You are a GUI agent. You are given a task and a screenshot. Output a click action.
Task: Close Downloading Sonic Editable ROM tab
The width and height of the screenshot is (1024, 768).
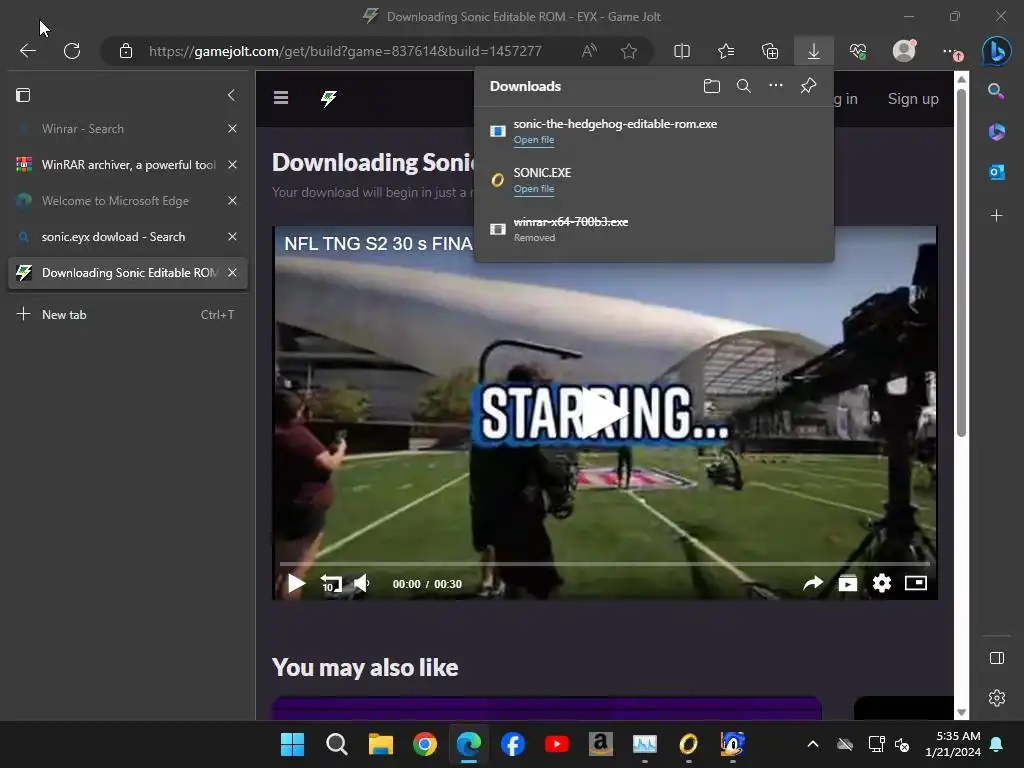pyautogui.click(x=232, y=272)
